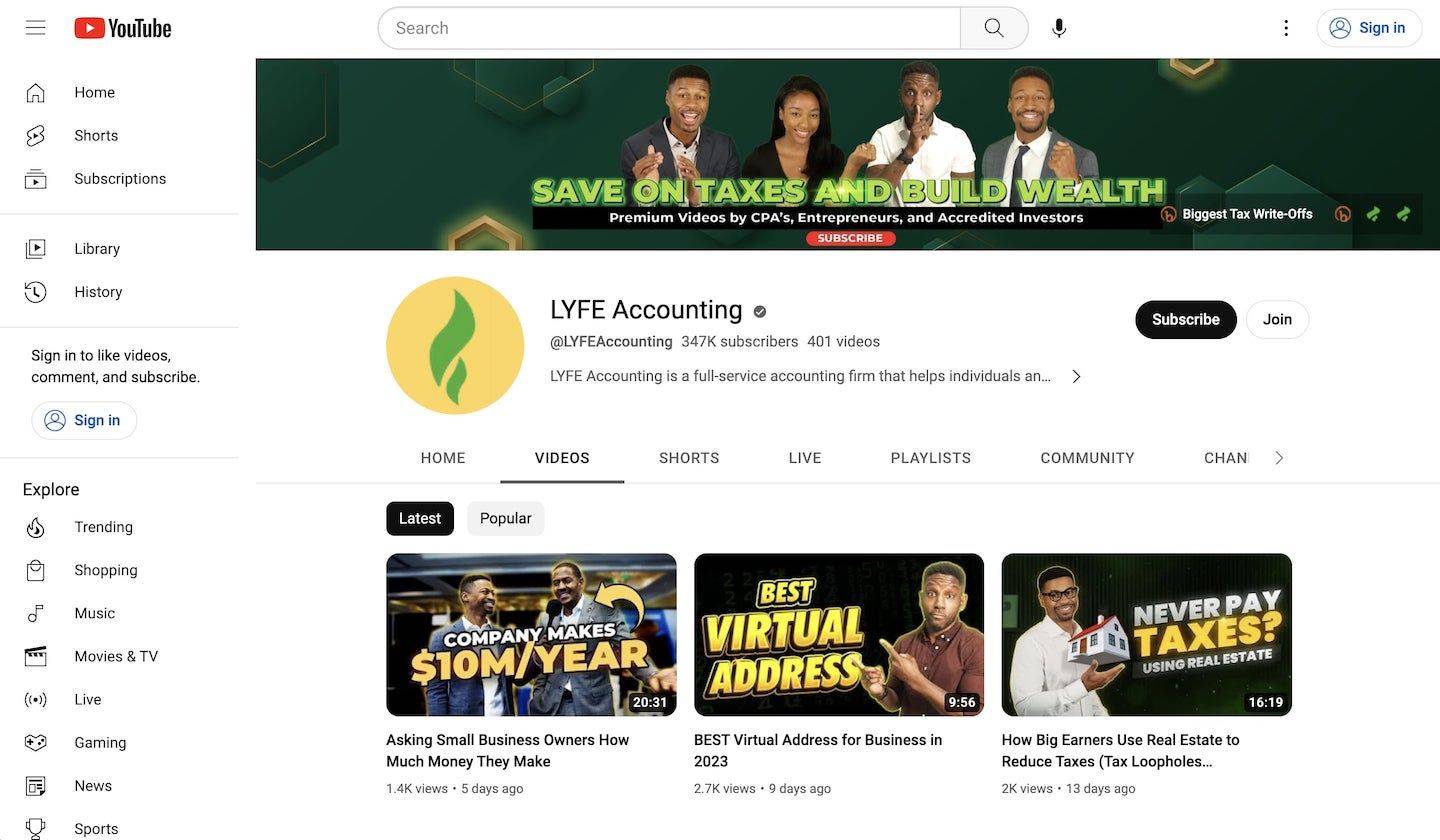1440x840 pixels.
Task: Expand the full channel description
Action: pos(1076,375)
